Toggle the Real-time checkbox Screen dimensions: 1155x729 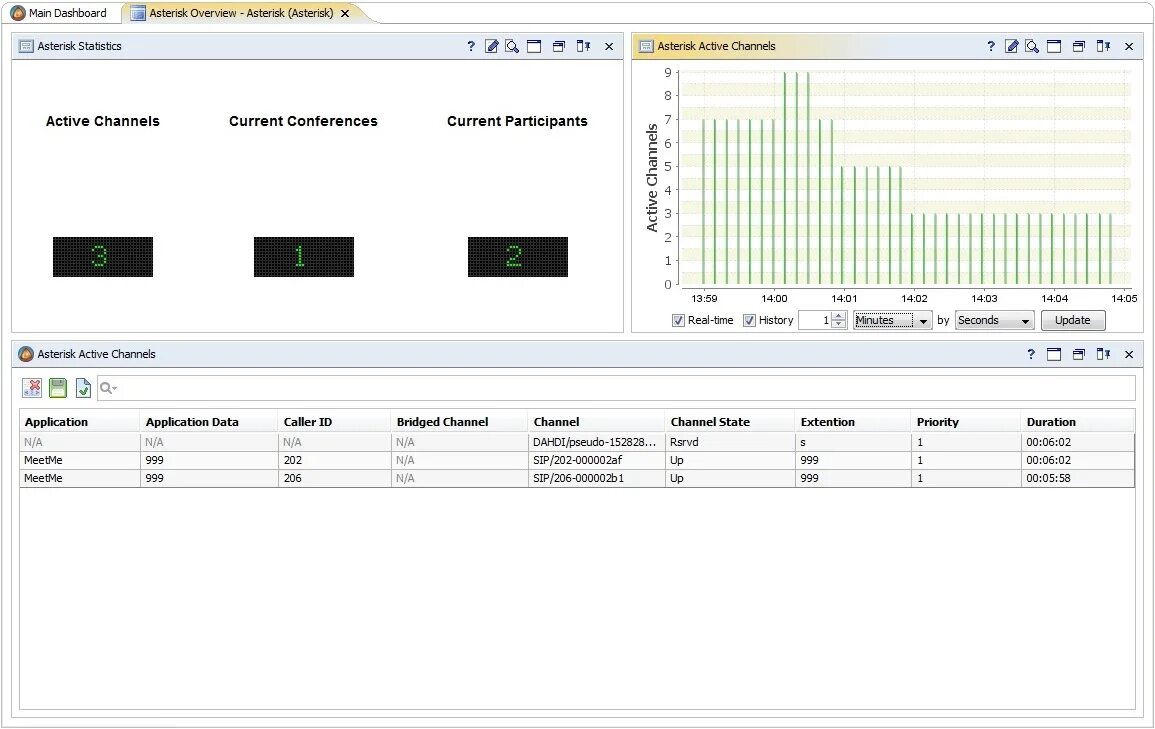pyautogui.click(x=678, y=320)
